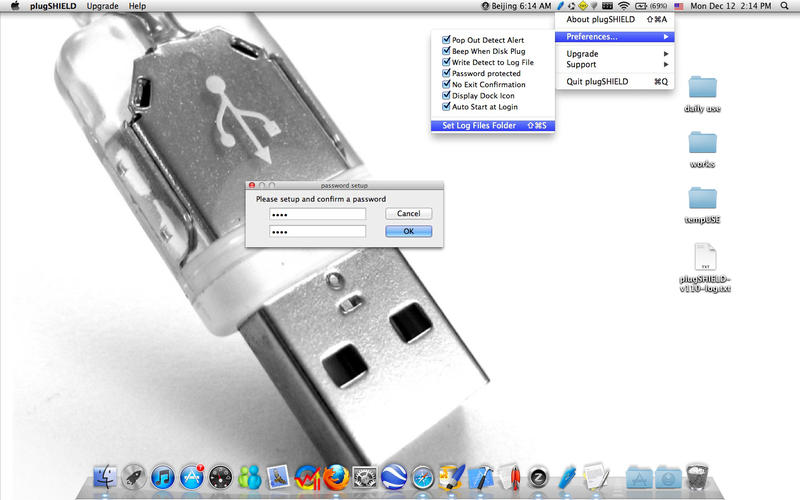Screen dimensions: 800x500
Task: Open the plugSHIELD menu bar status icon
Action: coord(560,6)
